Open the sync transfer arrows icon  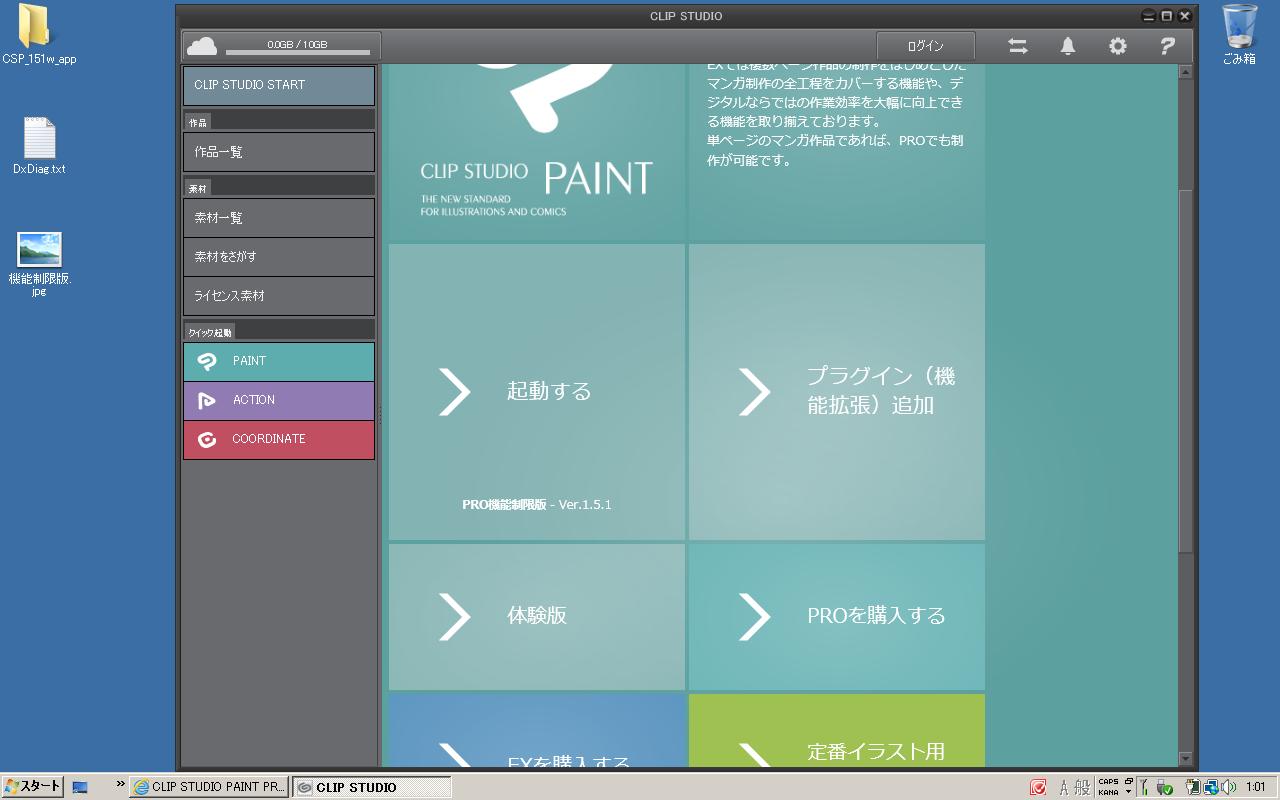1017,46
